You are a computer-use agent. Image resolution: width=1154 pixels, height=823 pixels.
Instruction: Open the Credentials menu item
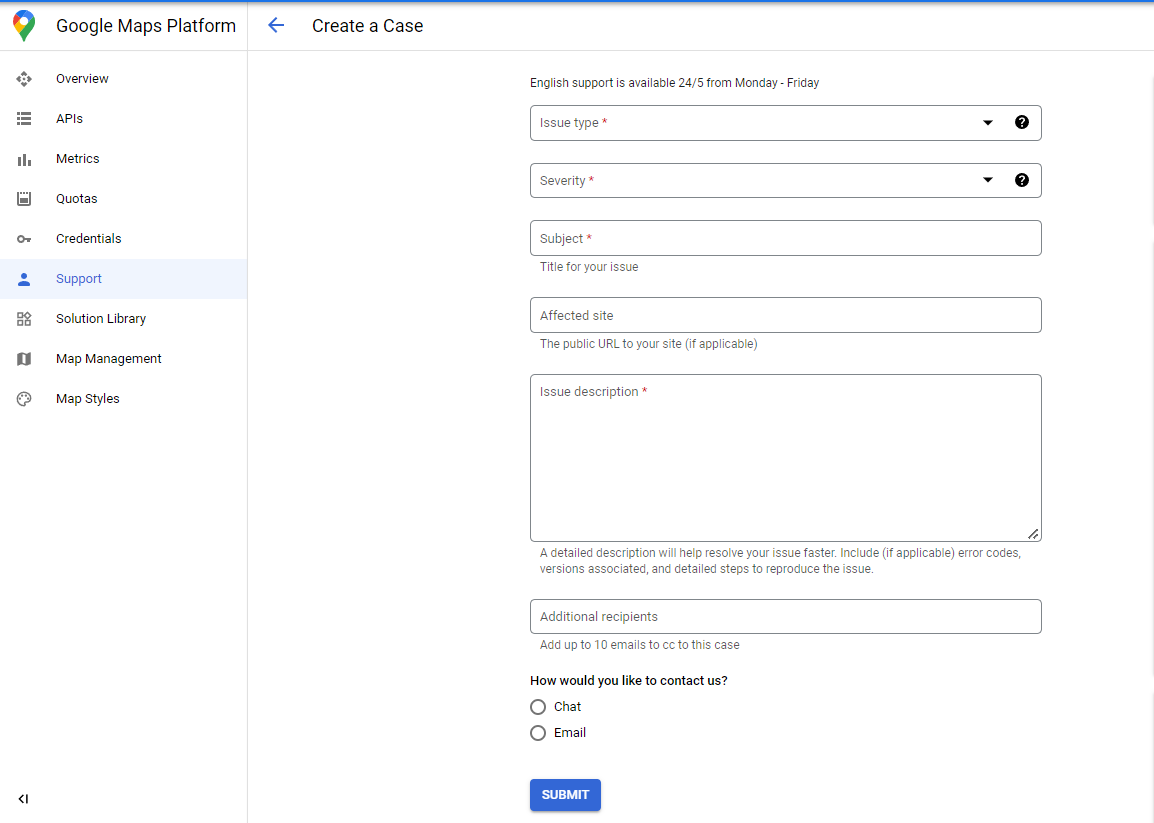pos(124,239)
